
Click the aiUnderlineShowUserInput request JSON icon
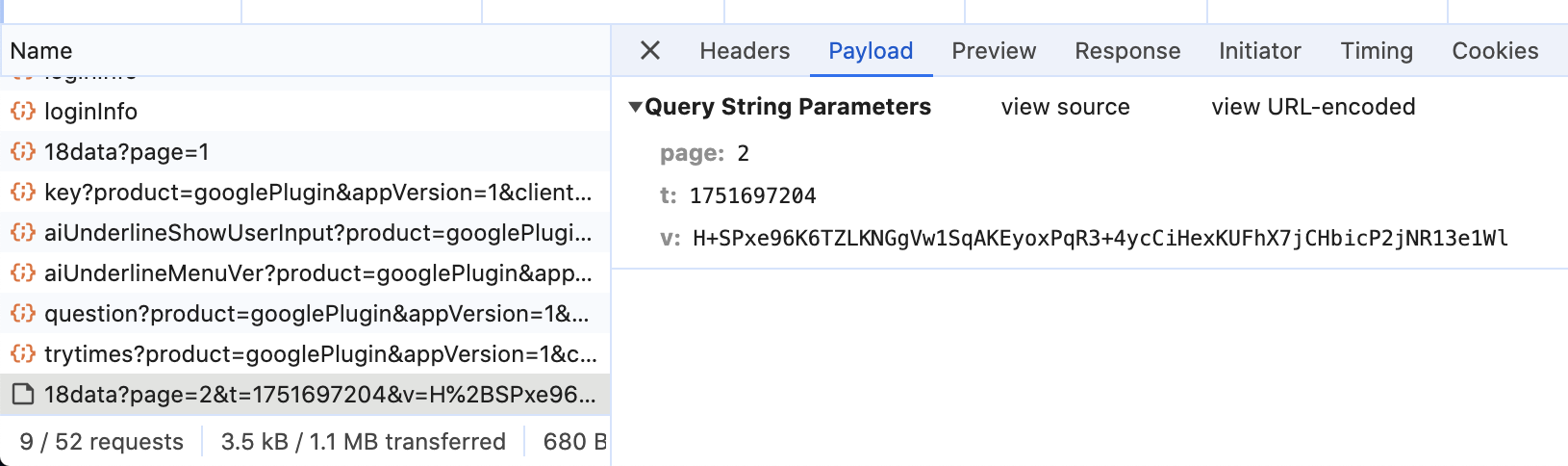pos(23,233)
